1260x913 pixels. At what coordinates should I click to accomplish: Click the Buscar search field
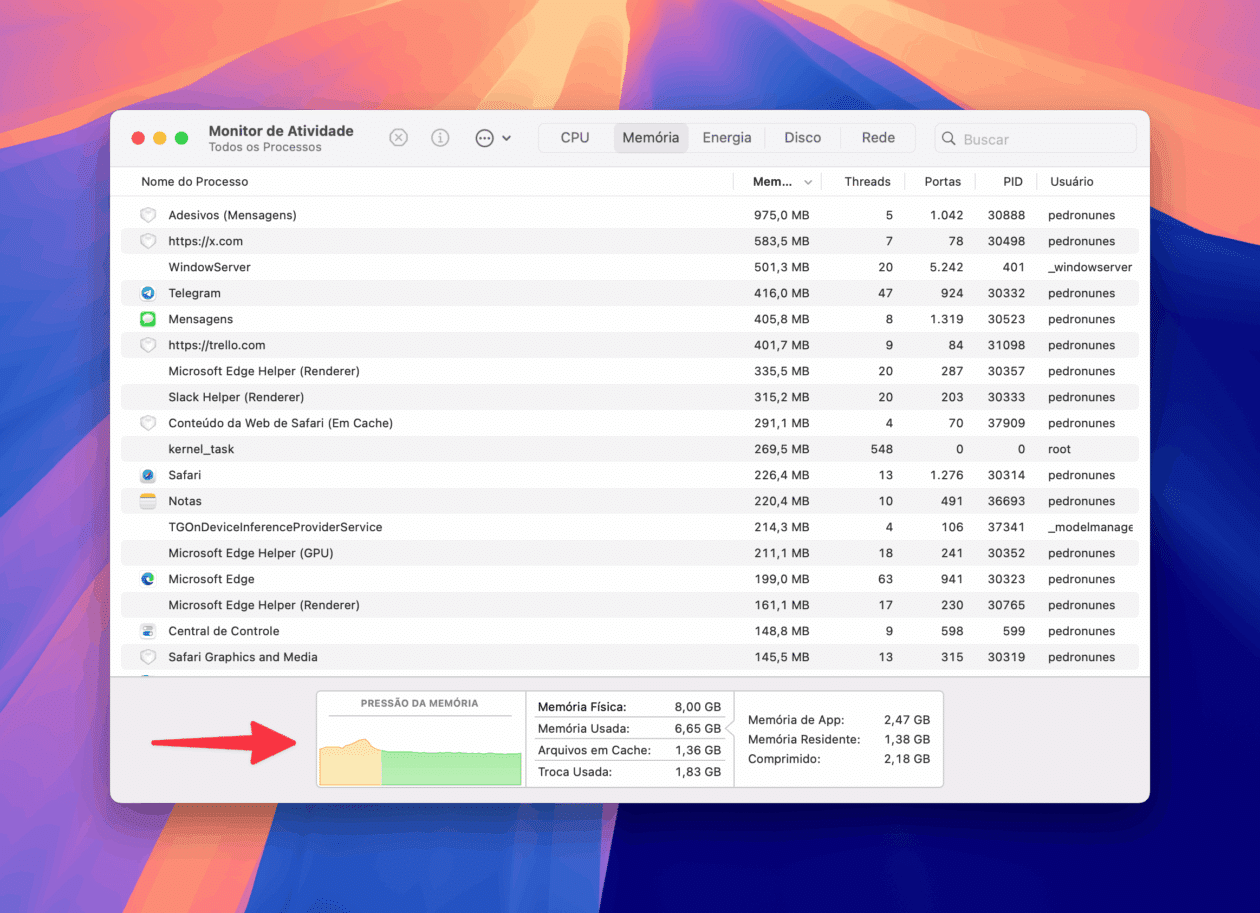click(1036, 139)
